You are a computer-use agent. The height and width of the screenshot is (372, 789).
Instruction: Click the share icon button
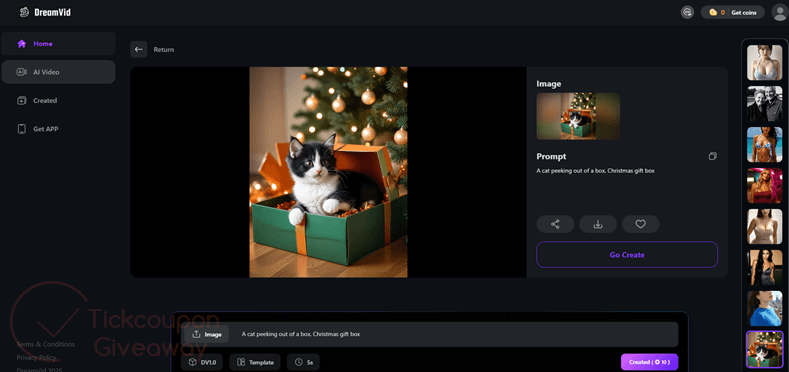(555, 224)
